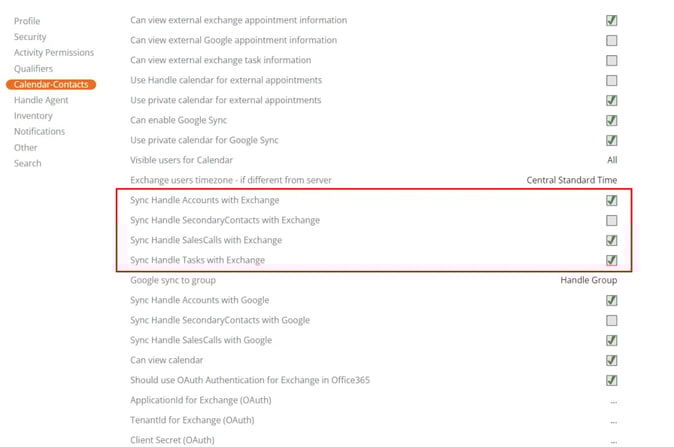Select Qualifiers in the sidebar
Screen dimensions: 674x447
[34, 69]
